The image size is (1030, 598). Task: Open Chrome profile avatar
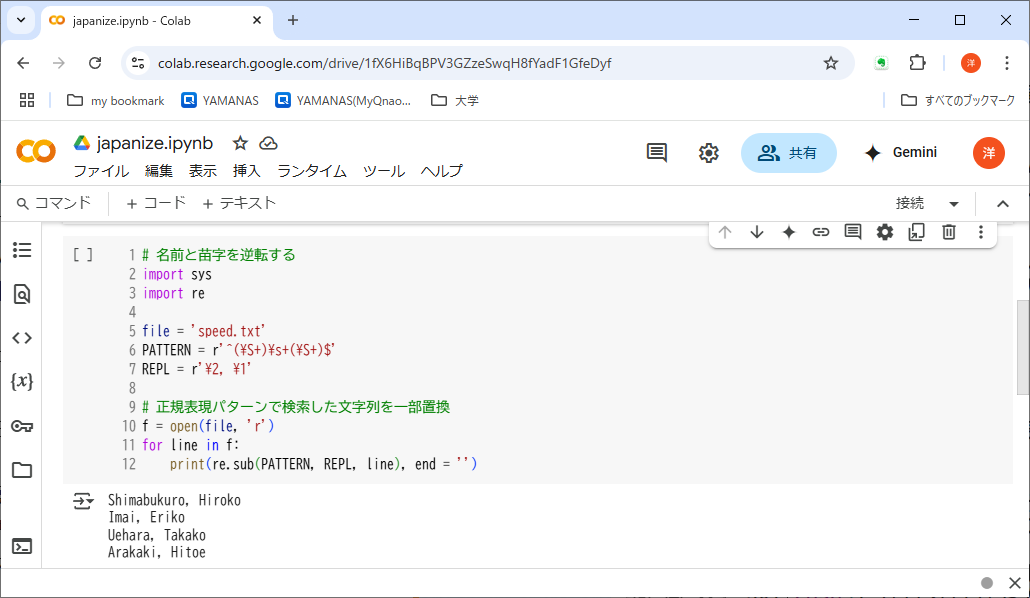pos(970,63)
